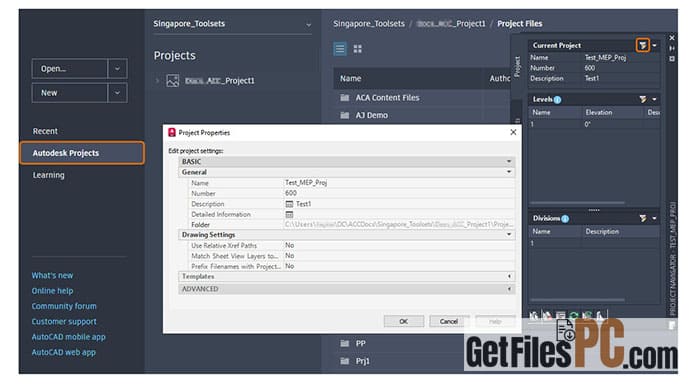Toggle Match Sheet View Layers value
Viewport: 700px width, 384px height.
click(x=399, y=255)
